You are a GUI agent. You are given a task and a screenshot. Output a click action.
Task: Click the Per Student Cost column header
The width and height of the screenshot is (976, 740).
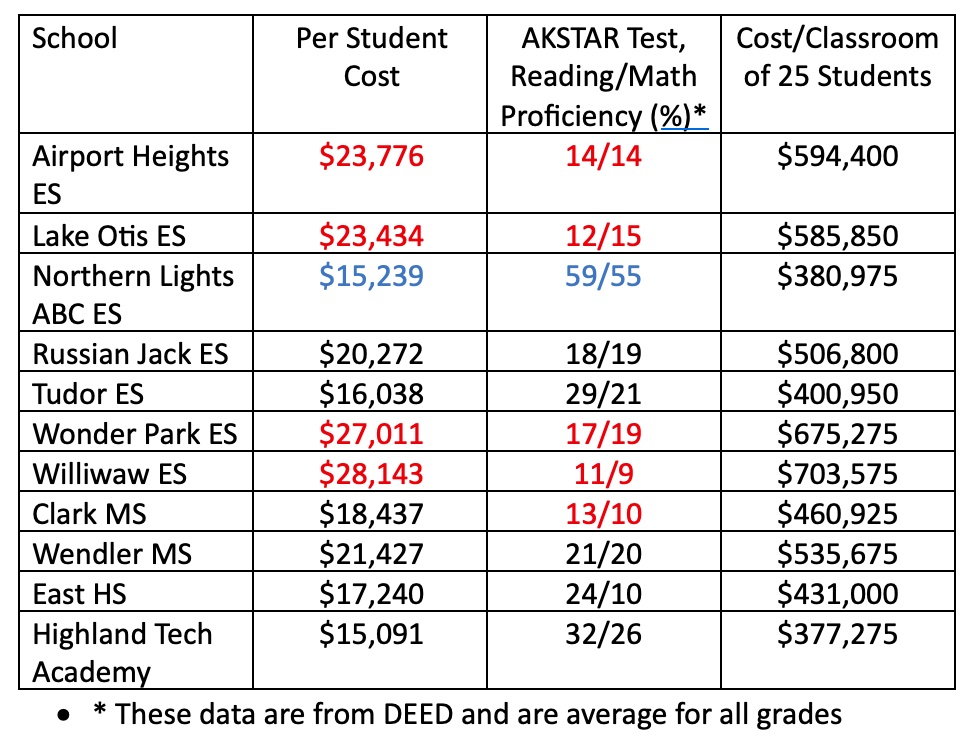click(x=371, y=57)
